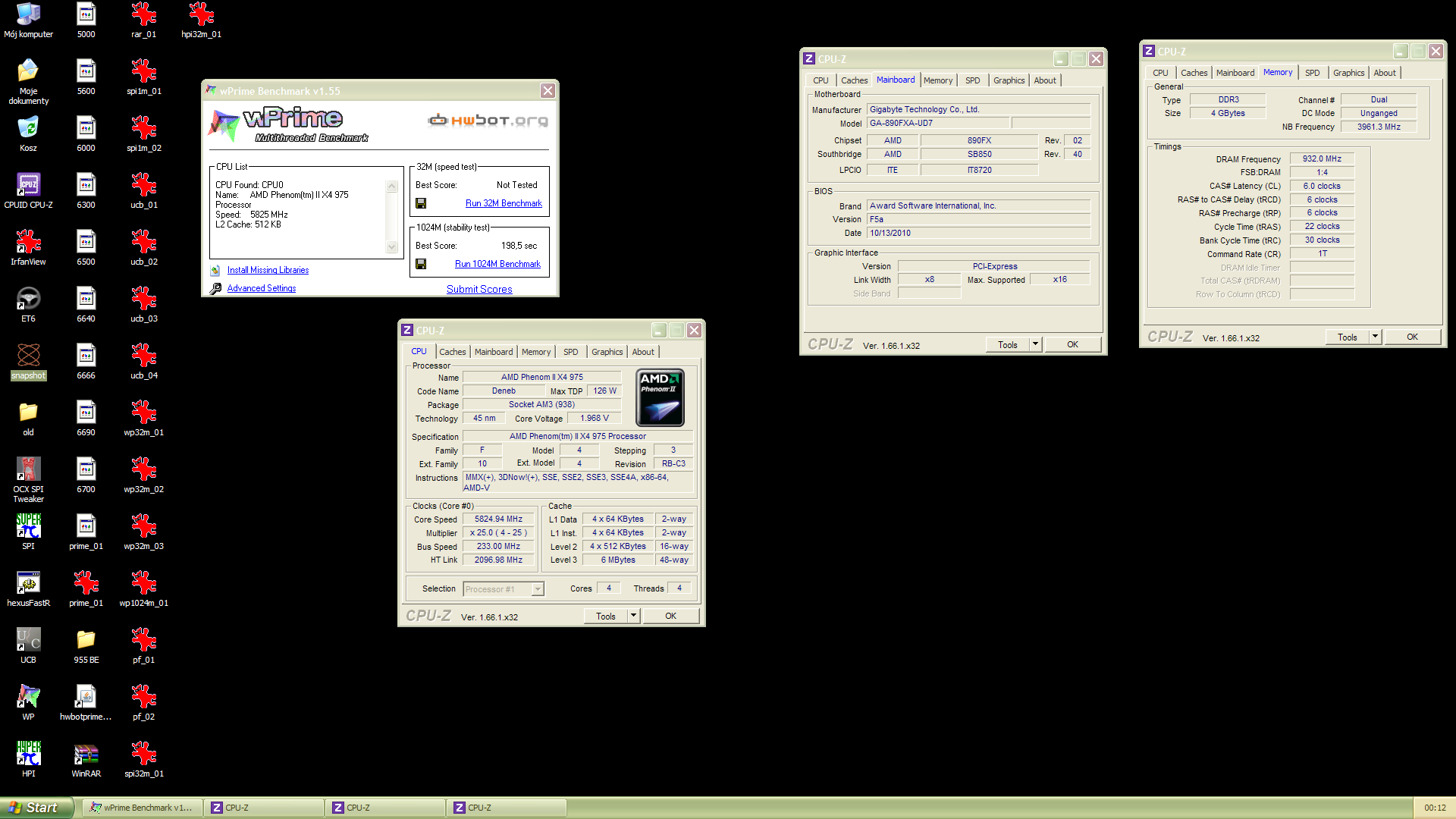Viewport: 1456px width, 819px height.
Task: Switch to Graphics tab in Mainboard window
Action: click(x=1009, y=80)
